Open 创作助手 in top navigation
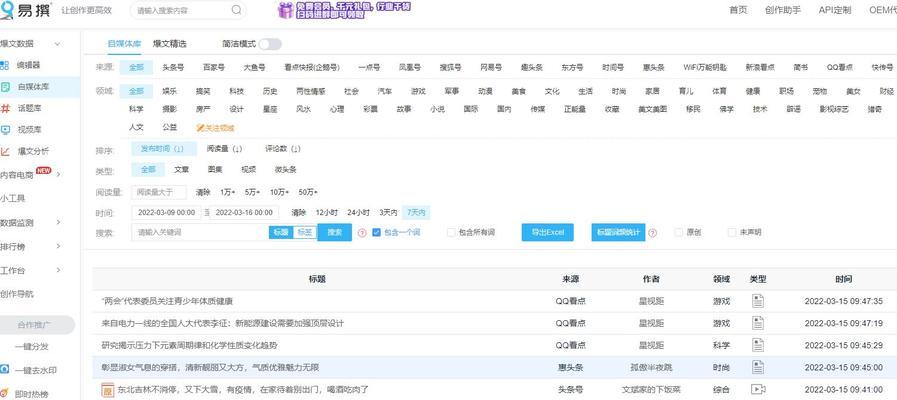Image resolution: width=897 pixels, height=400 pixels. [783, 10]
